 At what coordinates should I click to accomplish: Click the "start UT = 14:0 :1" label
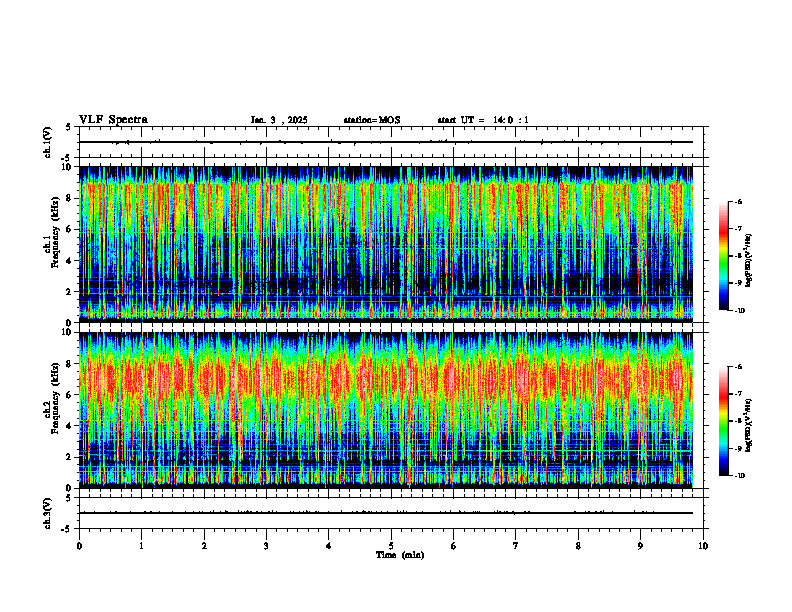(x=483, y=120)
